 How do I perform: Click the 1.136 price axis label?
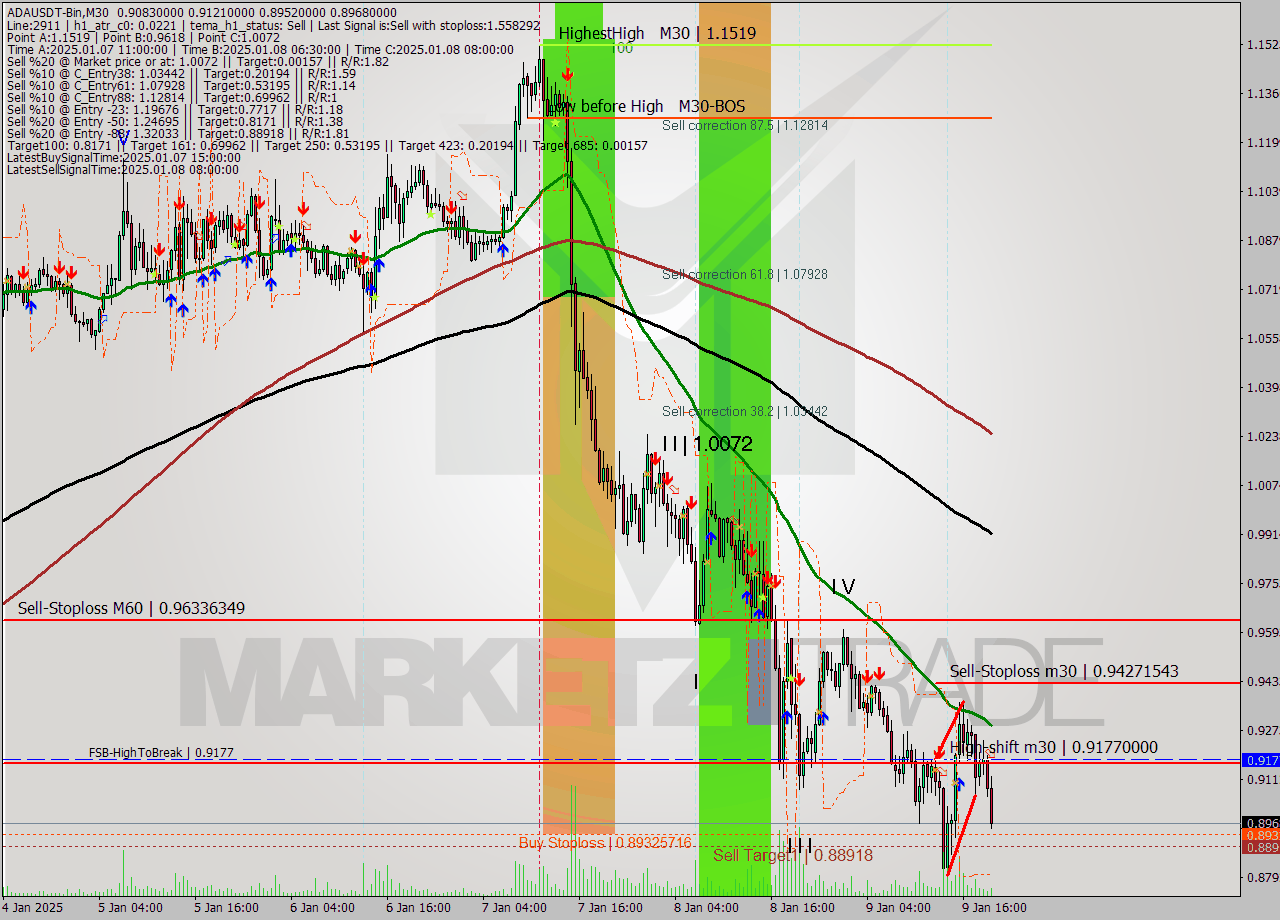click(x=1262, y=93)
